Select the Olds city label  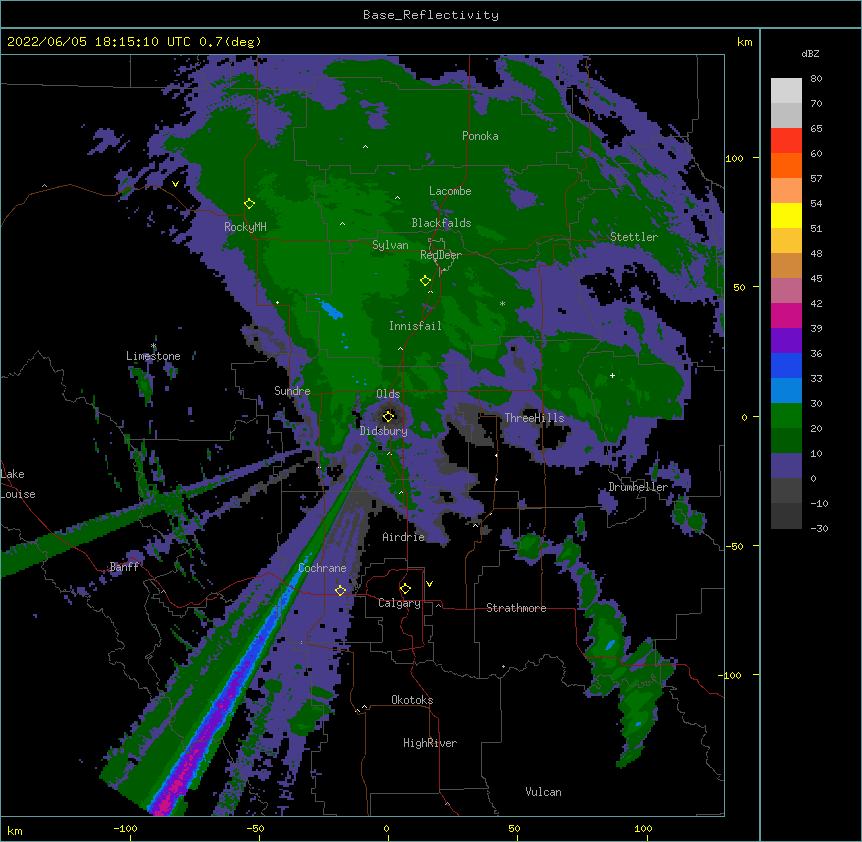pyautogui.click(x=388, y=394)
